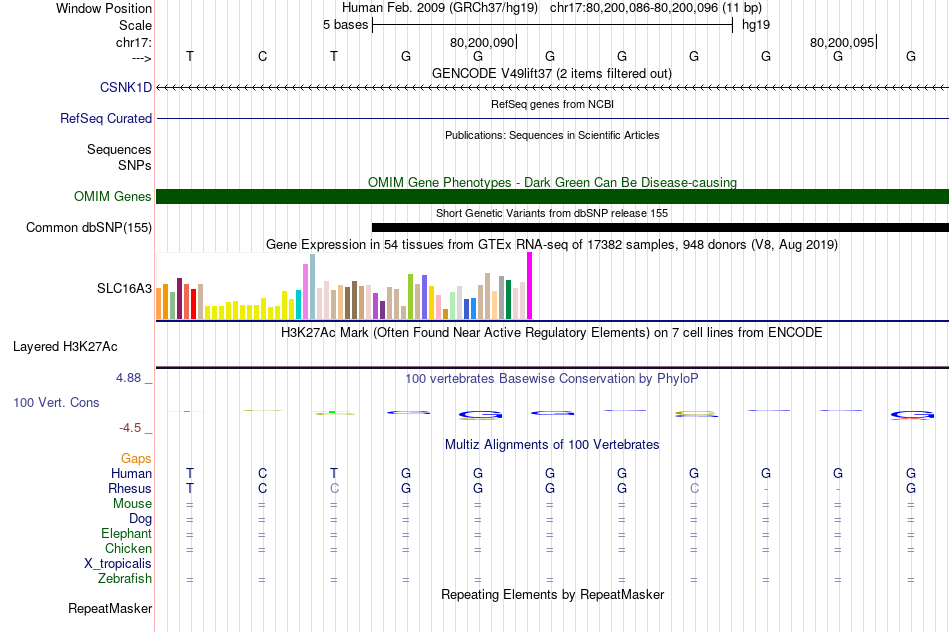Select the Dog alignment row label
This screenshot has width=950, height=632.
click(x=141, y=519)
